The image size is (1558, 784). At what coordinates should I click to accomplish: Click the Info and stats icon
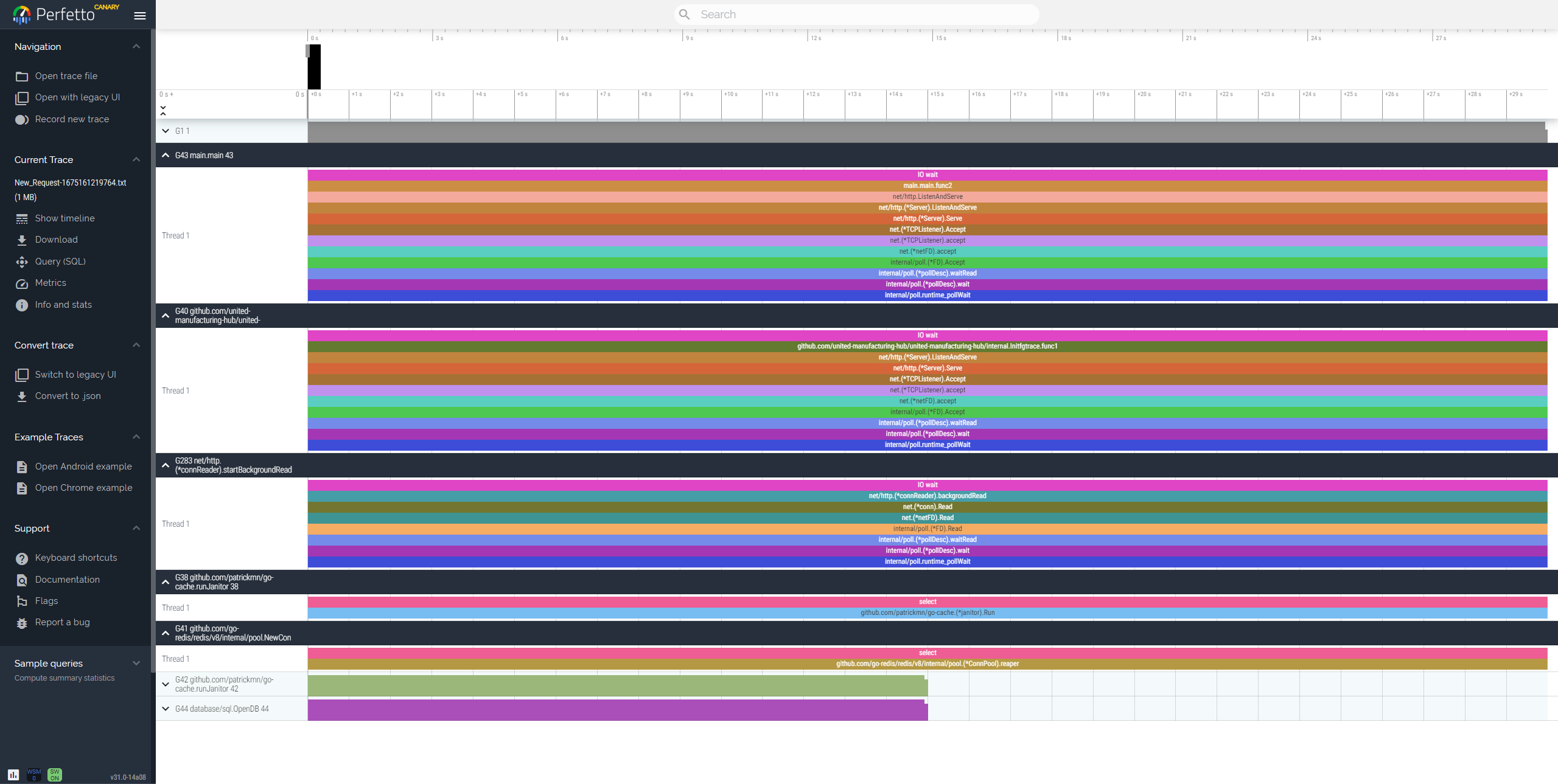(x=22, y=305)
